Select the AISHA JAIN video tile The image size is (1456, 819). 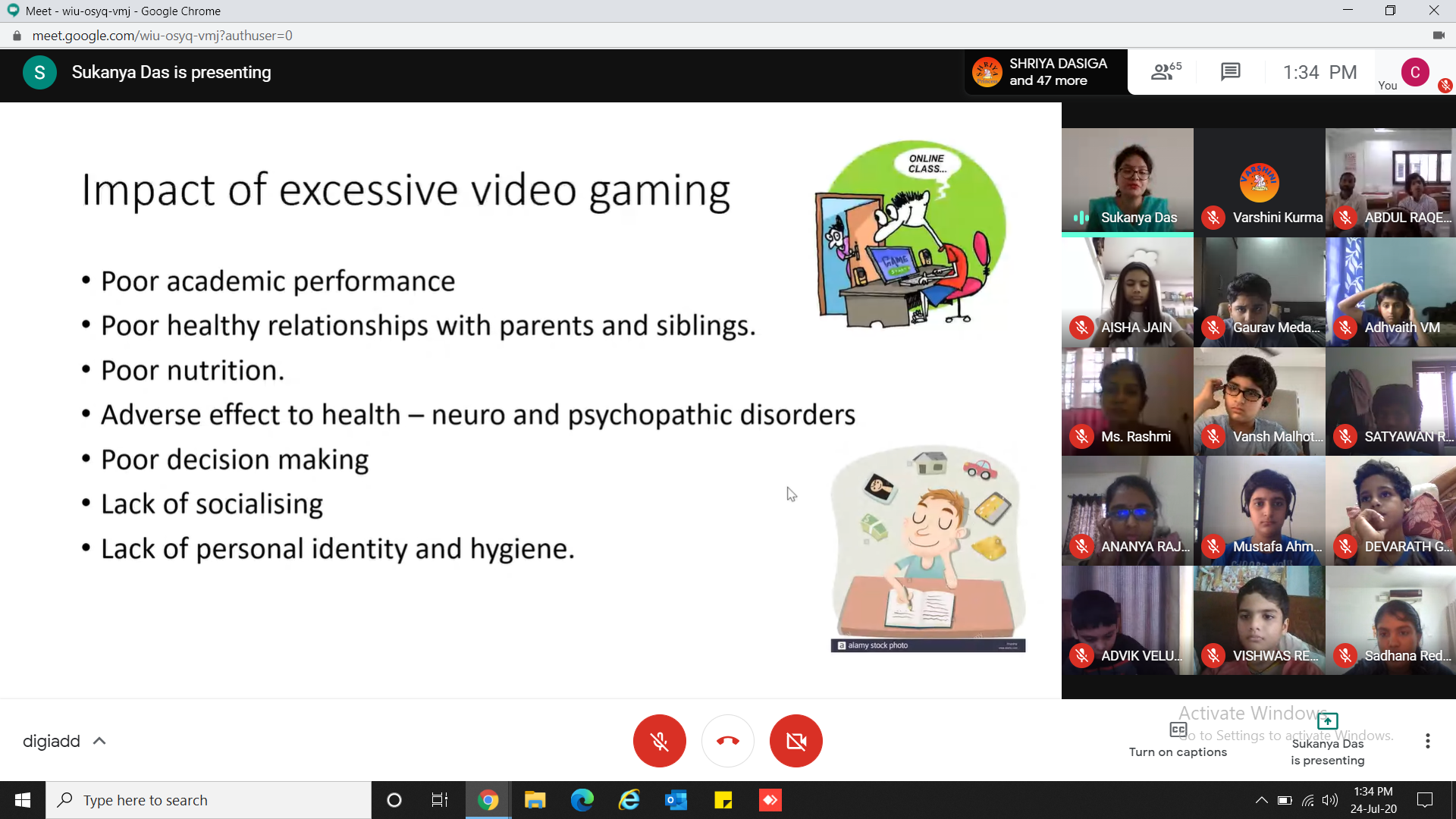tap(1127, 293)
